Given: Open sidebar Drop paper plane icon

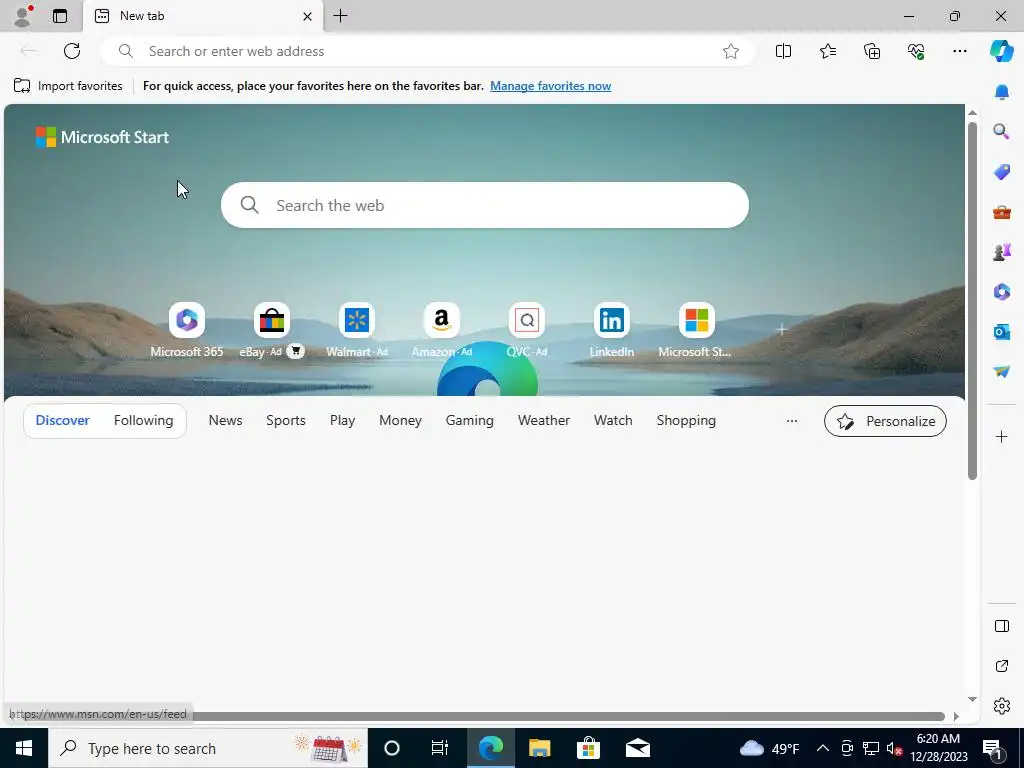Looking at the screenshot, I should click(x=1001, y=371).
